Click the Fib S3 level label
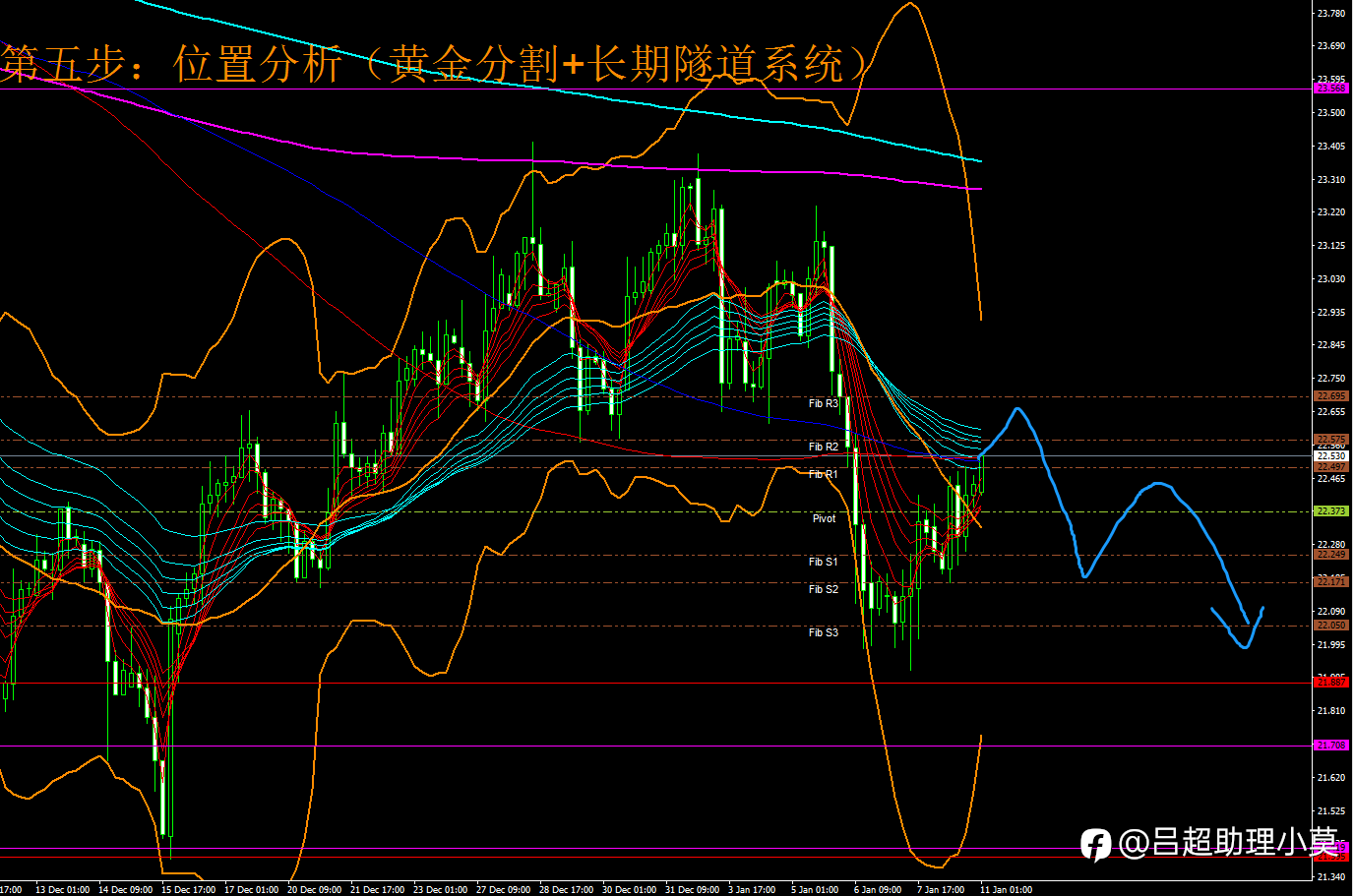The image size is (1354, 896). [824, 632]
